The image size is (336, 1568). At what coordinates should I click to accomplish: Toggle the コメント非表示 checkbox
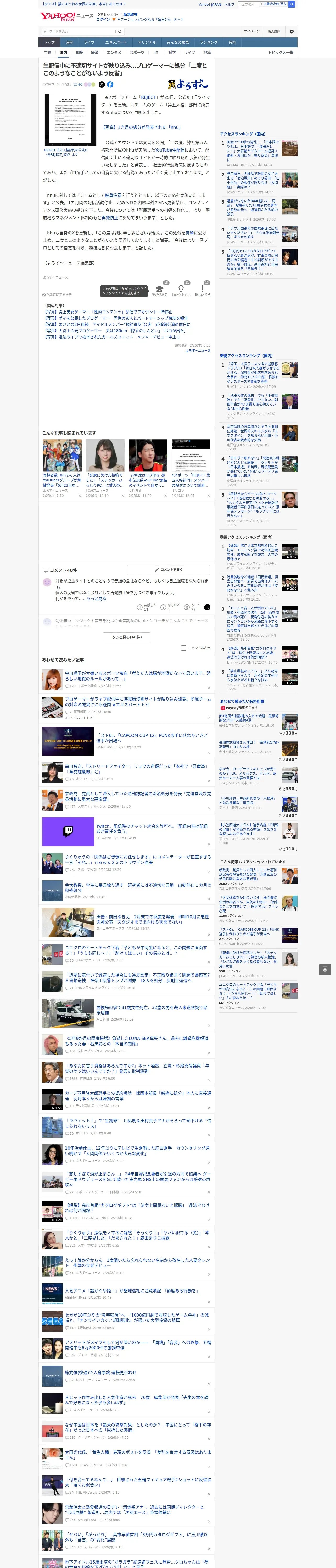tap(183, 648)
